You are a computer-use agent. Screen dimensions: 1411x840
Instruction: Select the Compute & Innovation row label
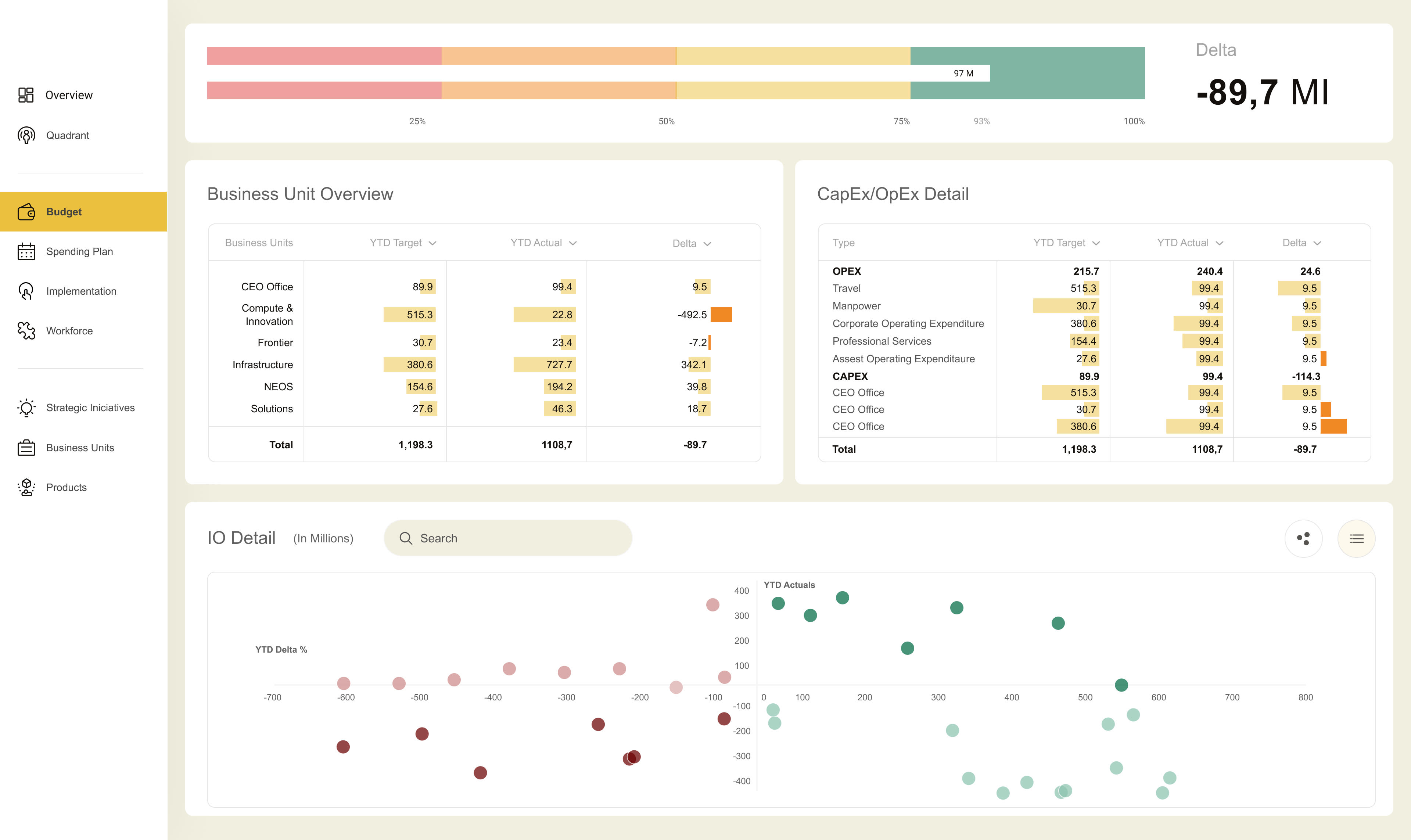click(x=266, y=315)
